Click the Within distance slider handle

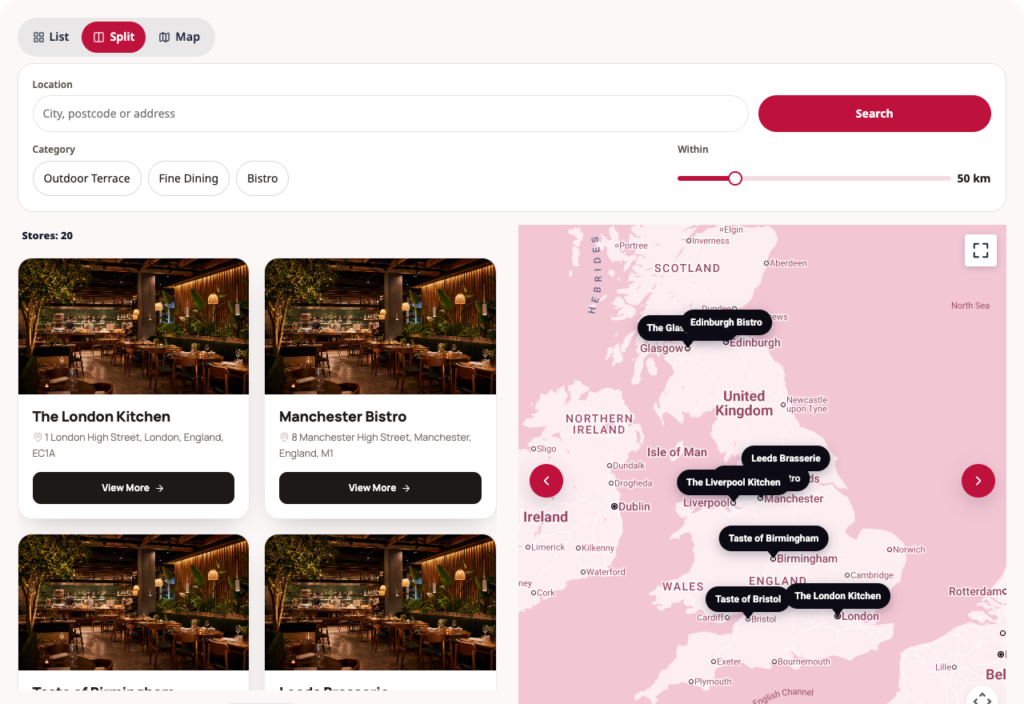point(735,178)
